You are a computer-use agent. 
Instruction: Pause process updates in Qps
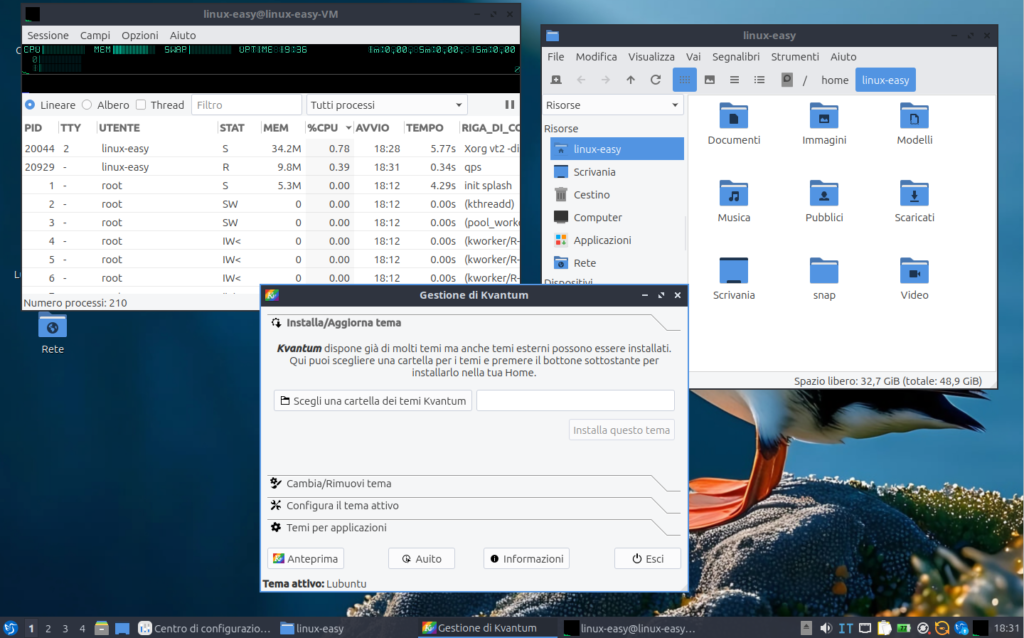point(509,105)
